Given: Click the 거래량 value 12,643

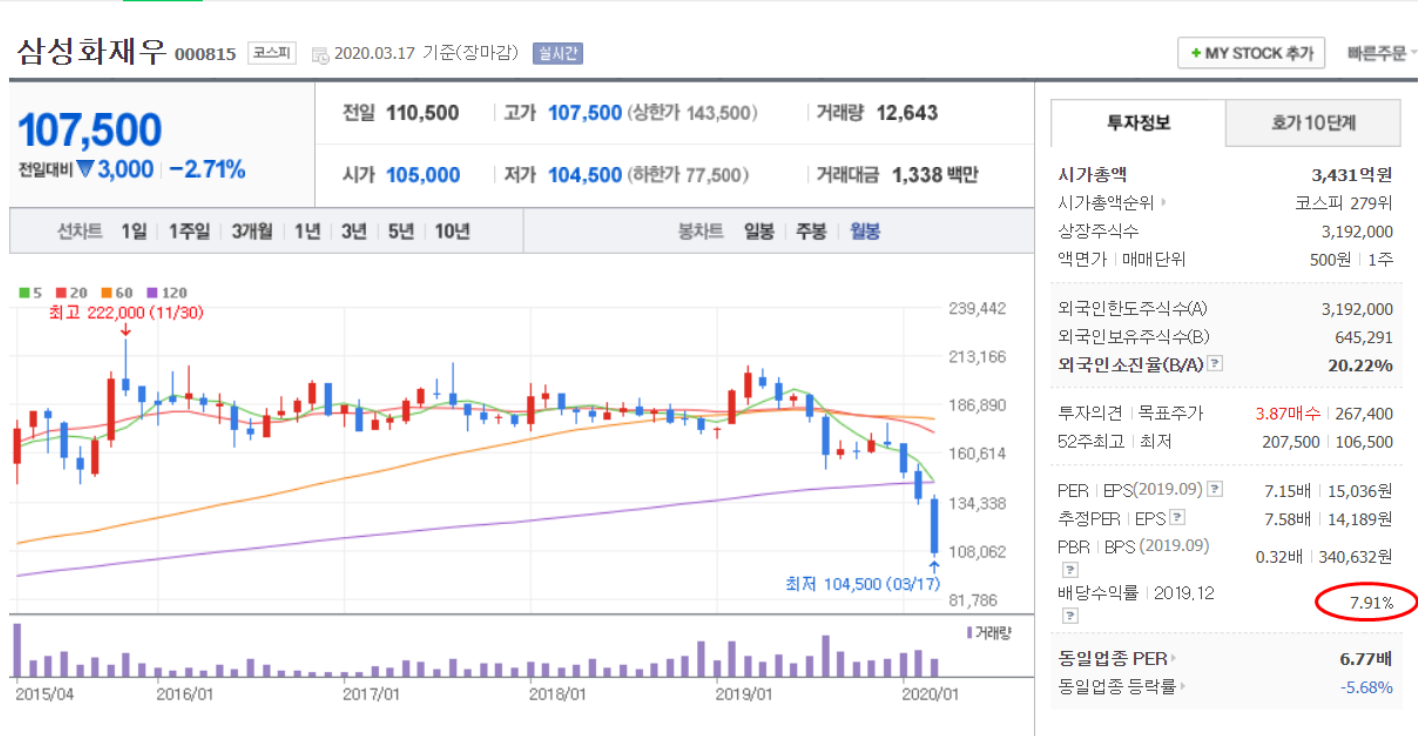Looking at the screenshot, I should pyautogui.click(x=907, y=113).
